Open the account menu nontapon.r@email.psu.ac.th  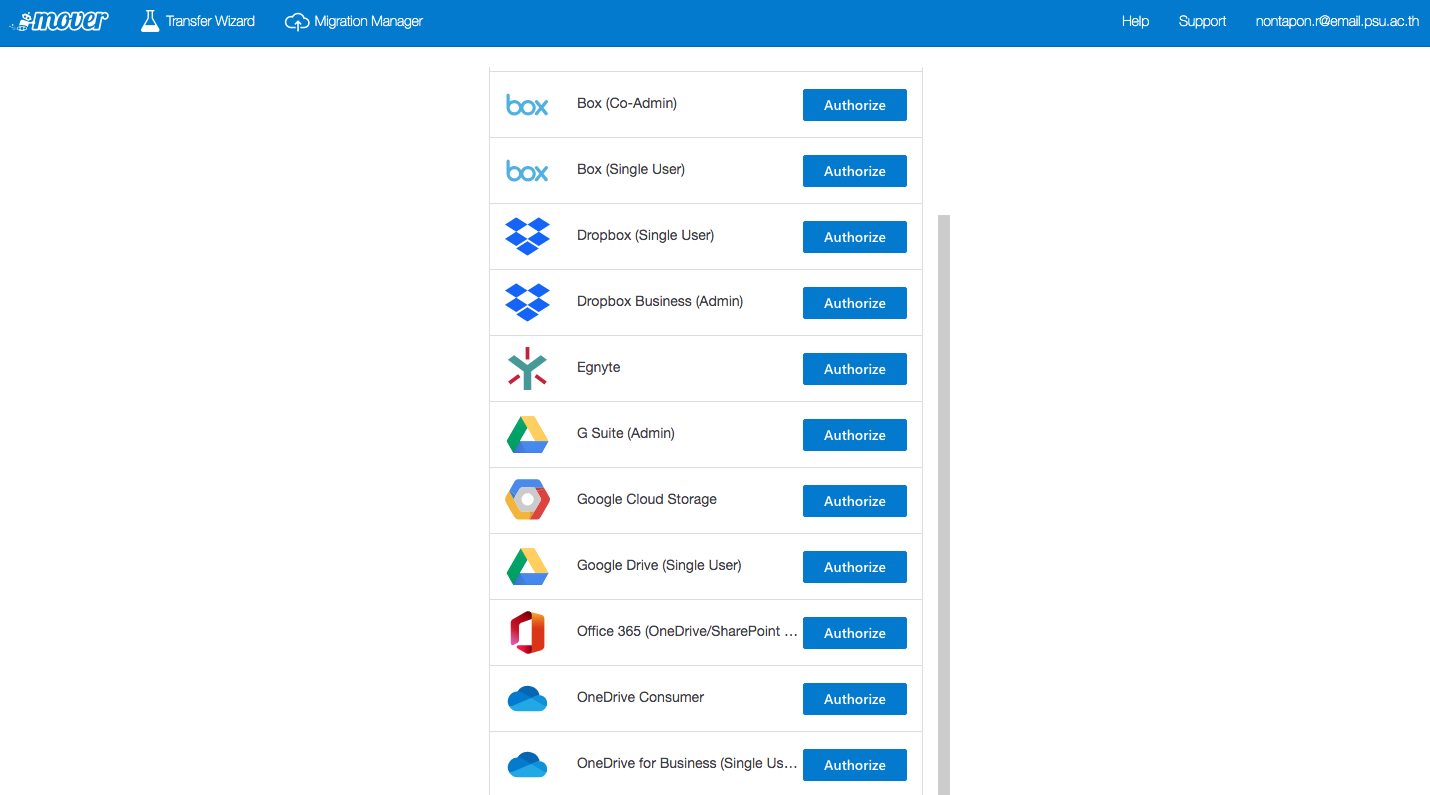pyautogui.click(x=1337, y=21)
